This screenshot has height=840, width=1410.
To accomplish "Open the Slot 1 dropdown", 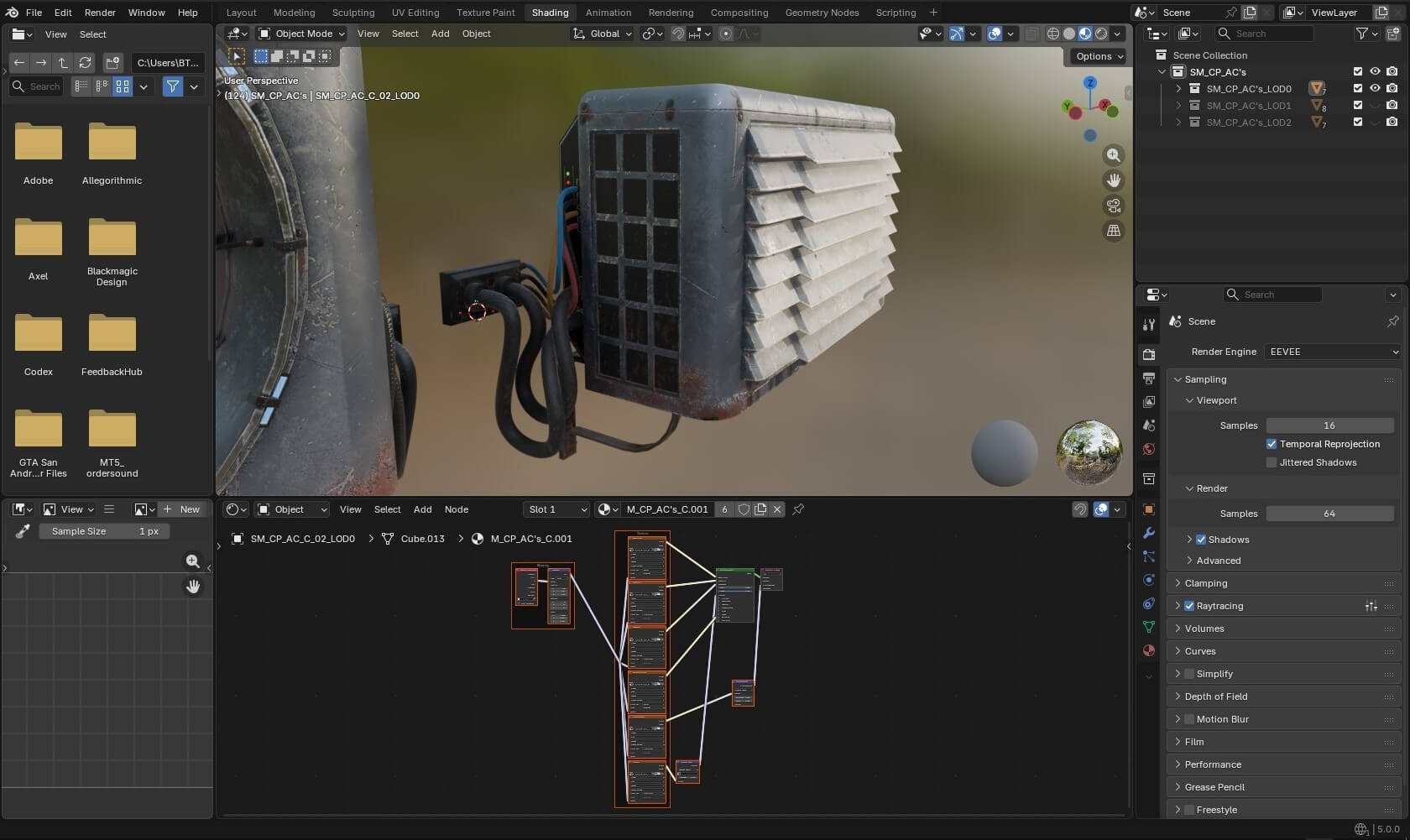I will click(x=556, y=509).
